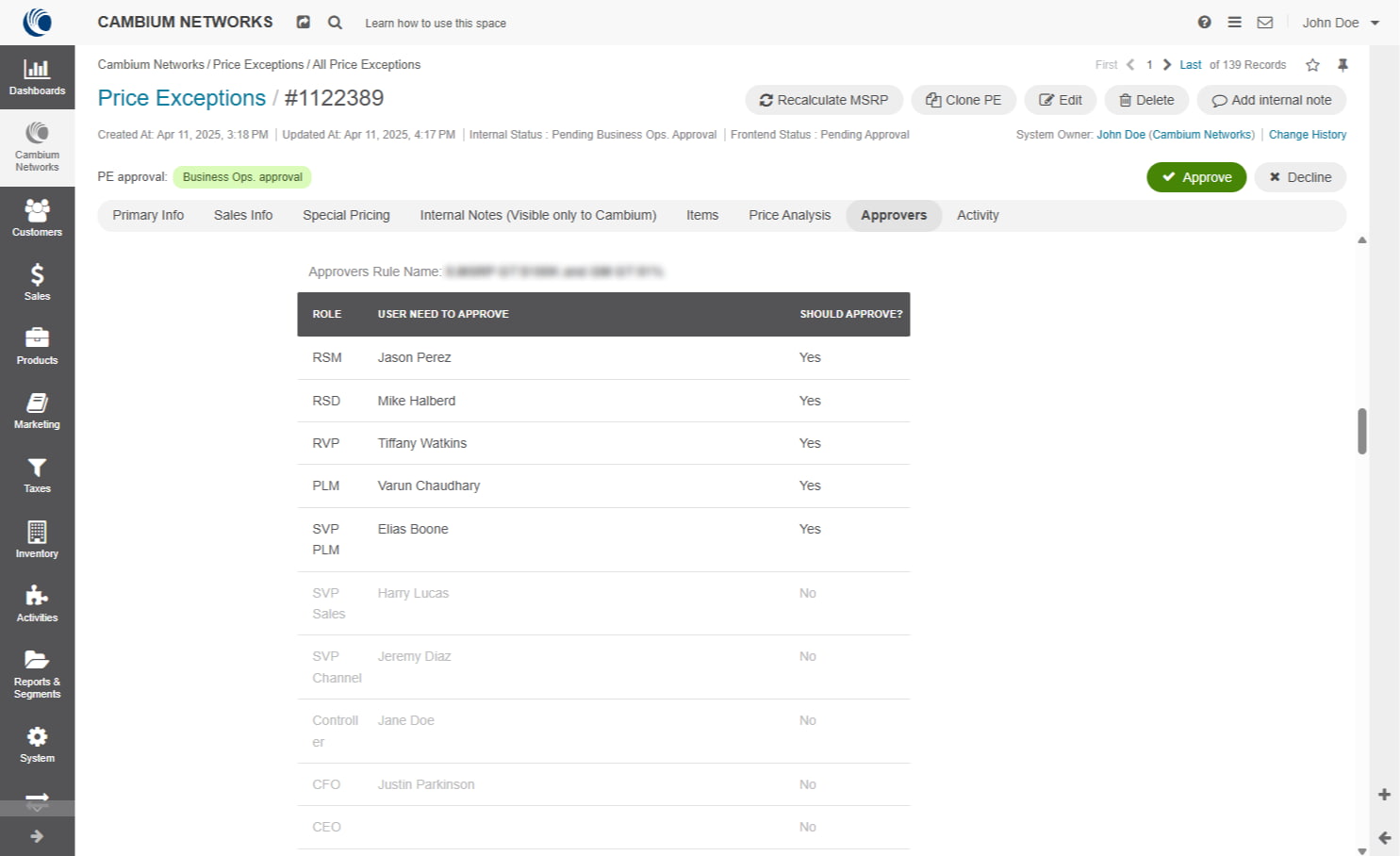Click the SHOULD APPROVE? column header
The width and height of the screenshot is (1400, 856).
(851, 314)
